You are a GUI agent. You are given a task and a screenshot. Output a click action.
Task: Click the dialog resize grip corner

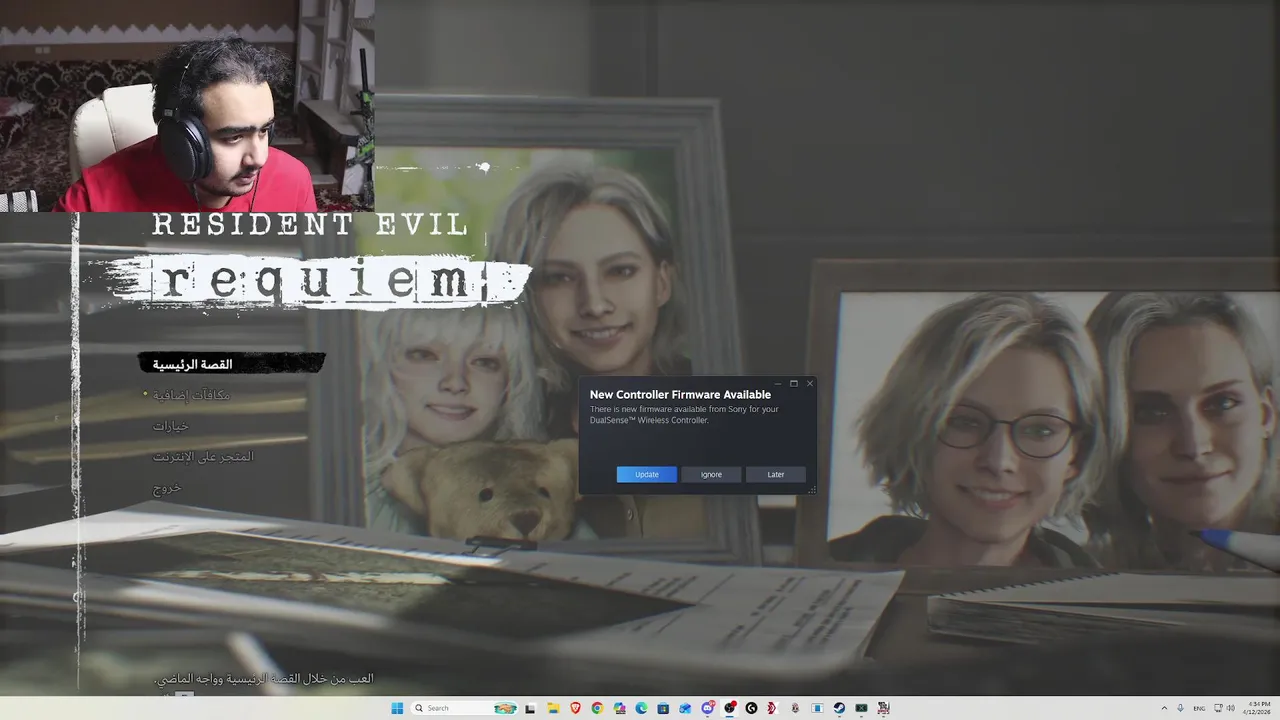[x=811, y=490]
